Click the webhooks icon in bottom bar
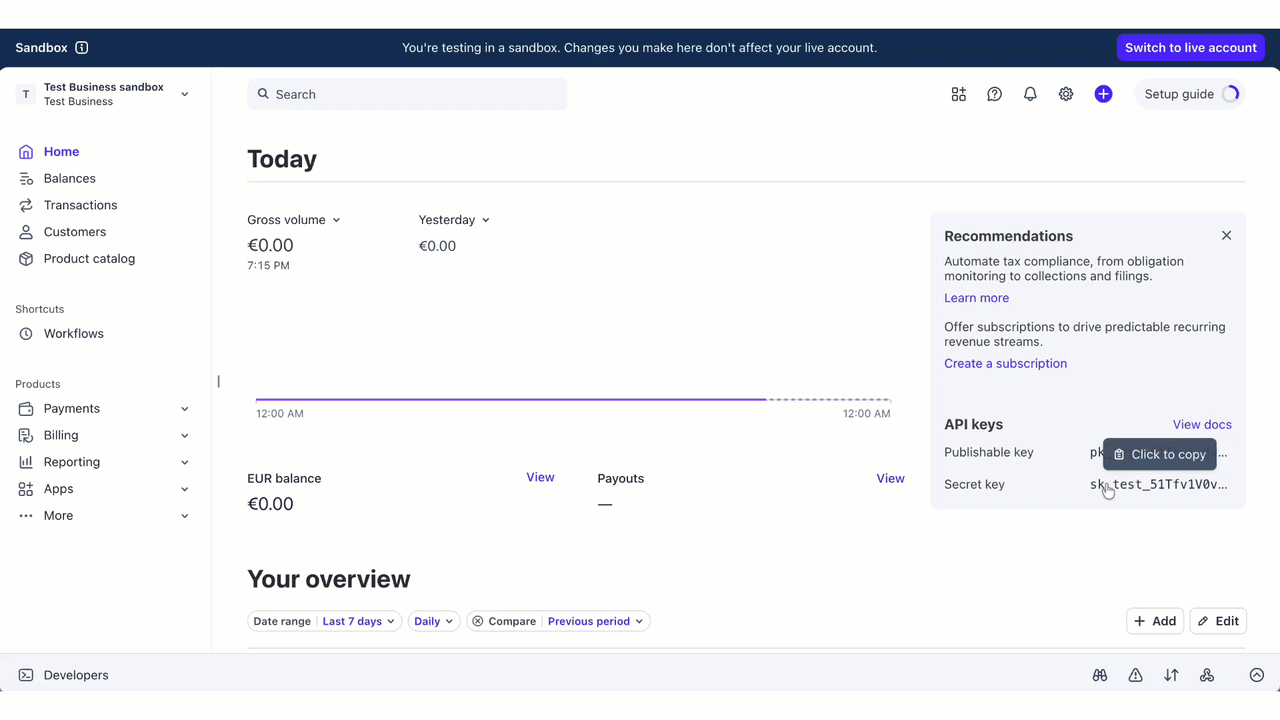The width and height of the screenshot is (1280, 720). pos(1207,675)
